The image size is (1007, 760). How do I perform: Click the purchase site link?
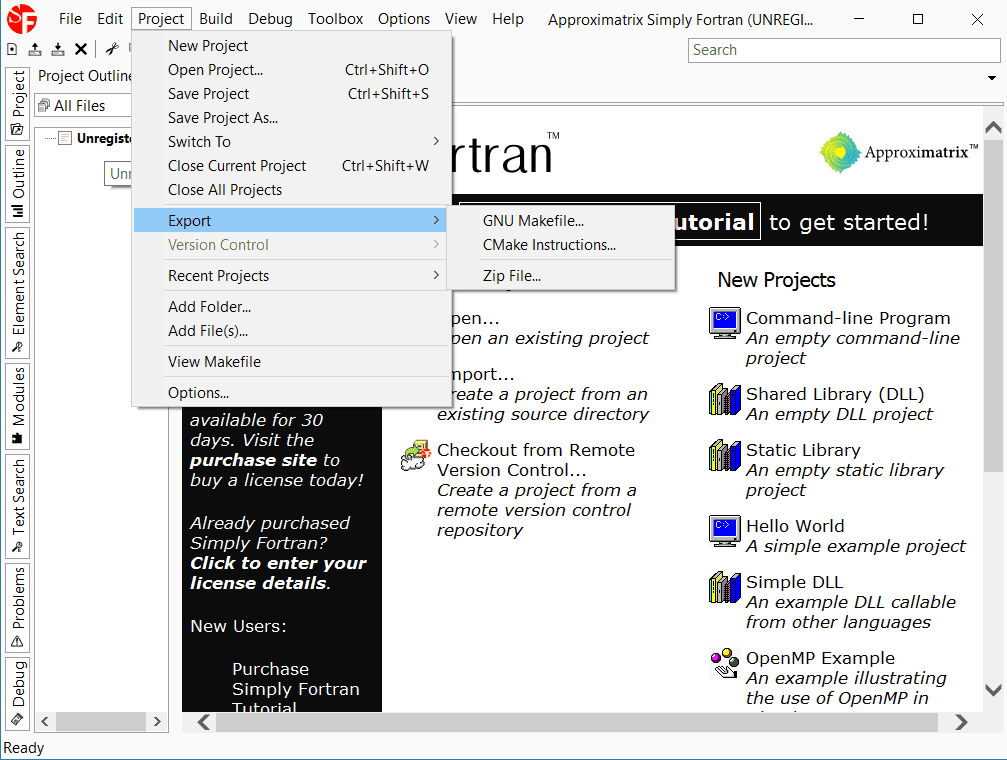coord(254,460)
